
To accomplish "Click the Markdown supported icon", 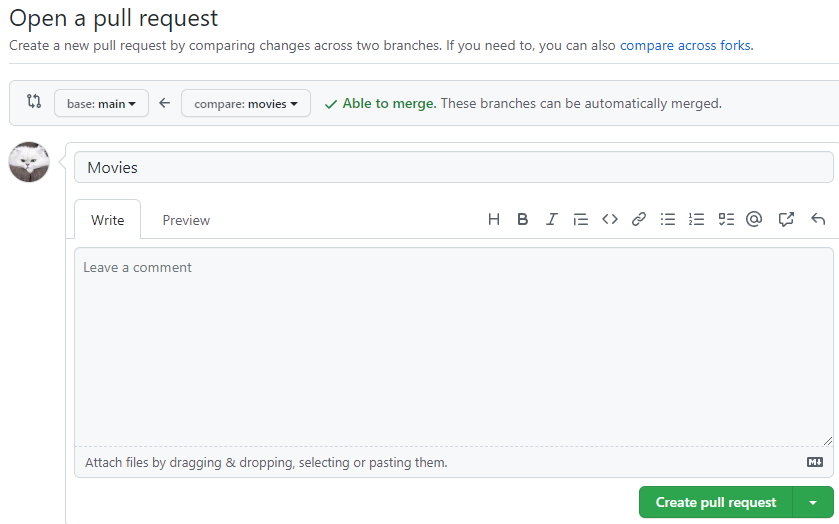I will click(815, 462).
